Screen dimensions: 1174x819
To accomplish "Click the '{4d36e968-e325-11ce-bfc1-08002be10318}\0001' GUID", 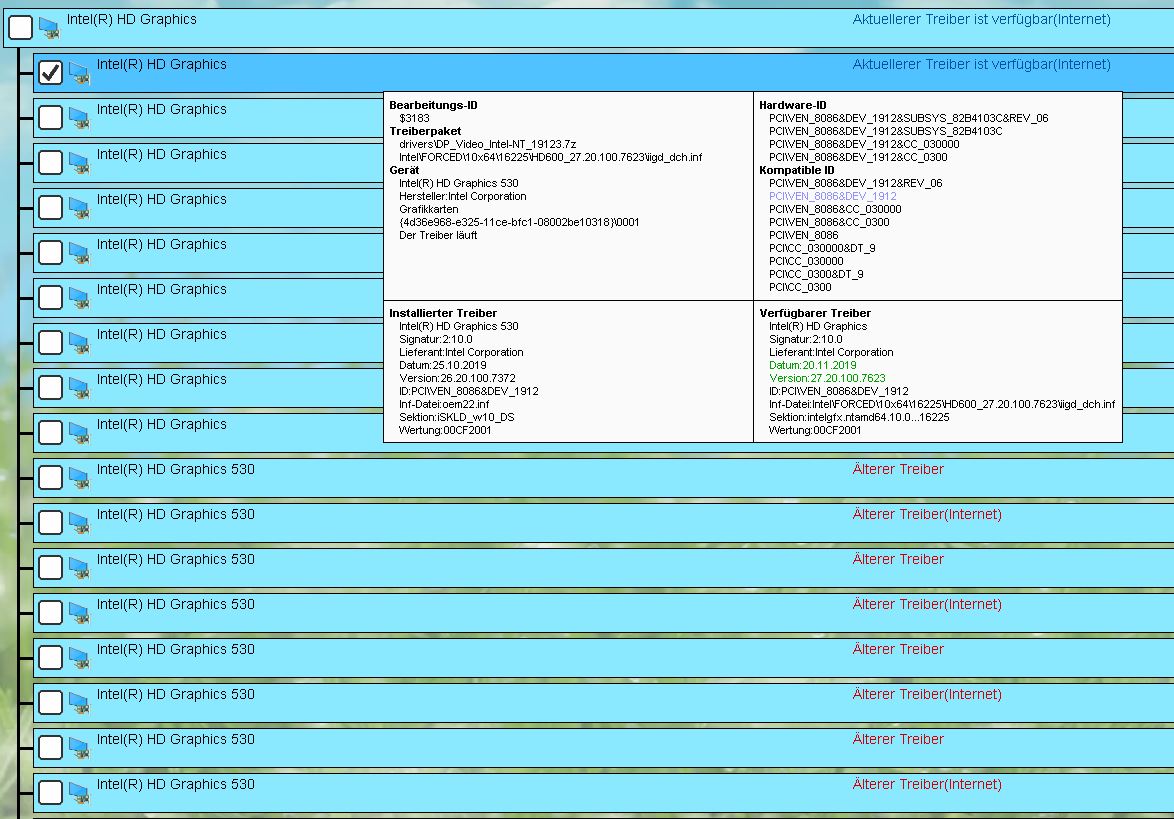I will pos(519,222).
